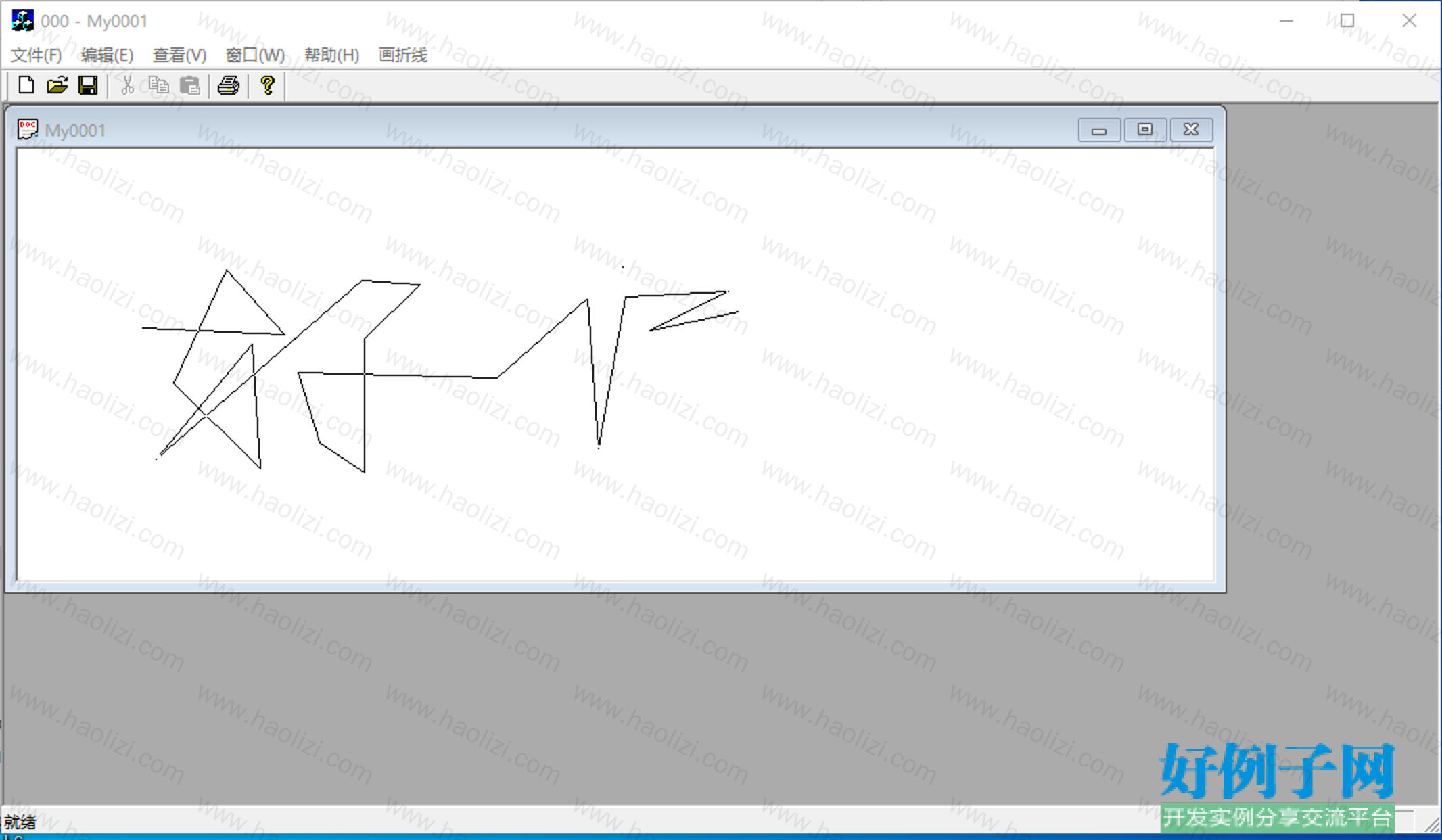Screen dimensions: 1442x840
Task: Save the drawing using the floppy disk icon
Action: 88,85
